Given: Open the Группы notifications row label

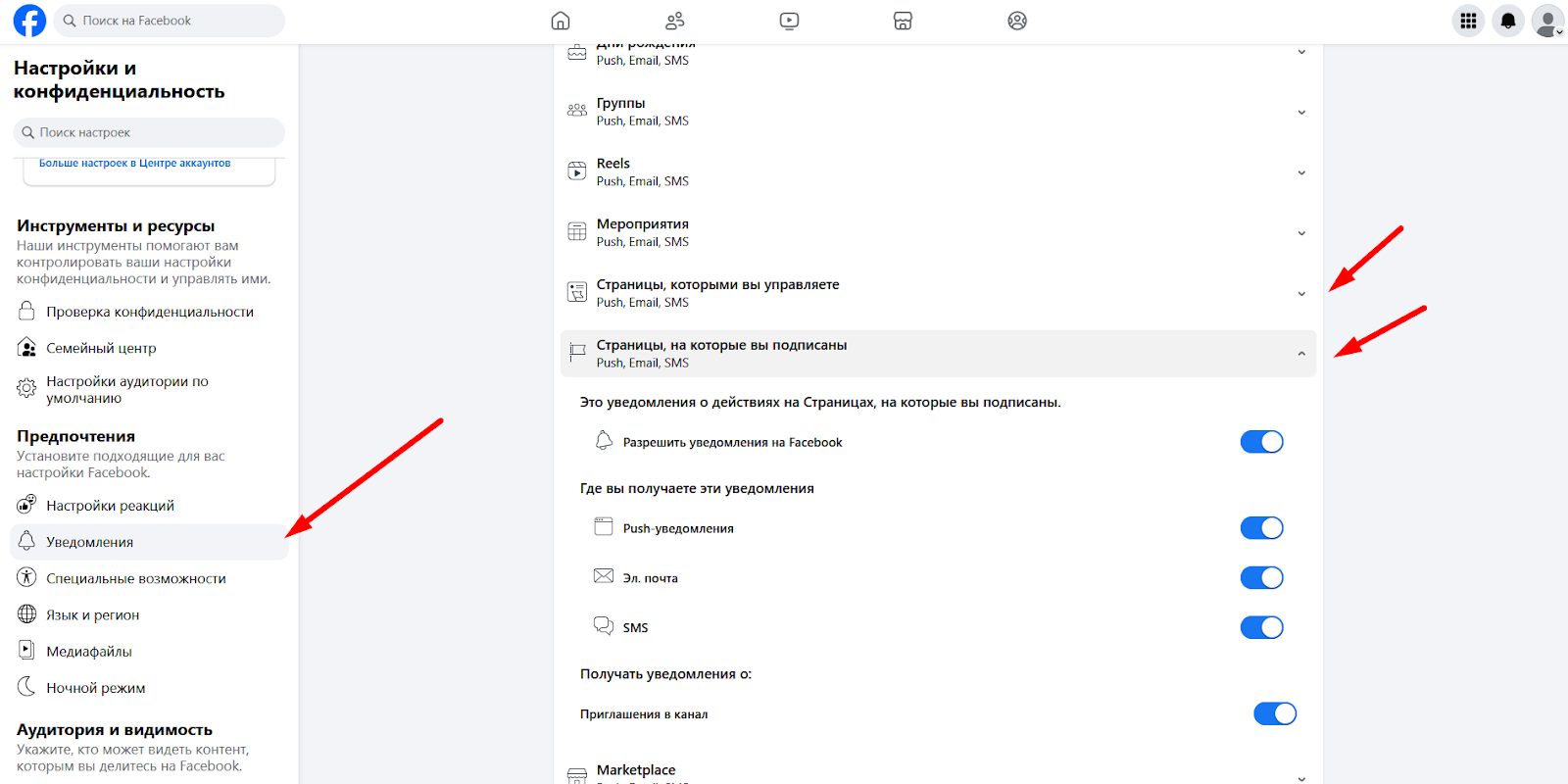Looking at the screenshot, I should pyautogui.click(x=621, y=103).
